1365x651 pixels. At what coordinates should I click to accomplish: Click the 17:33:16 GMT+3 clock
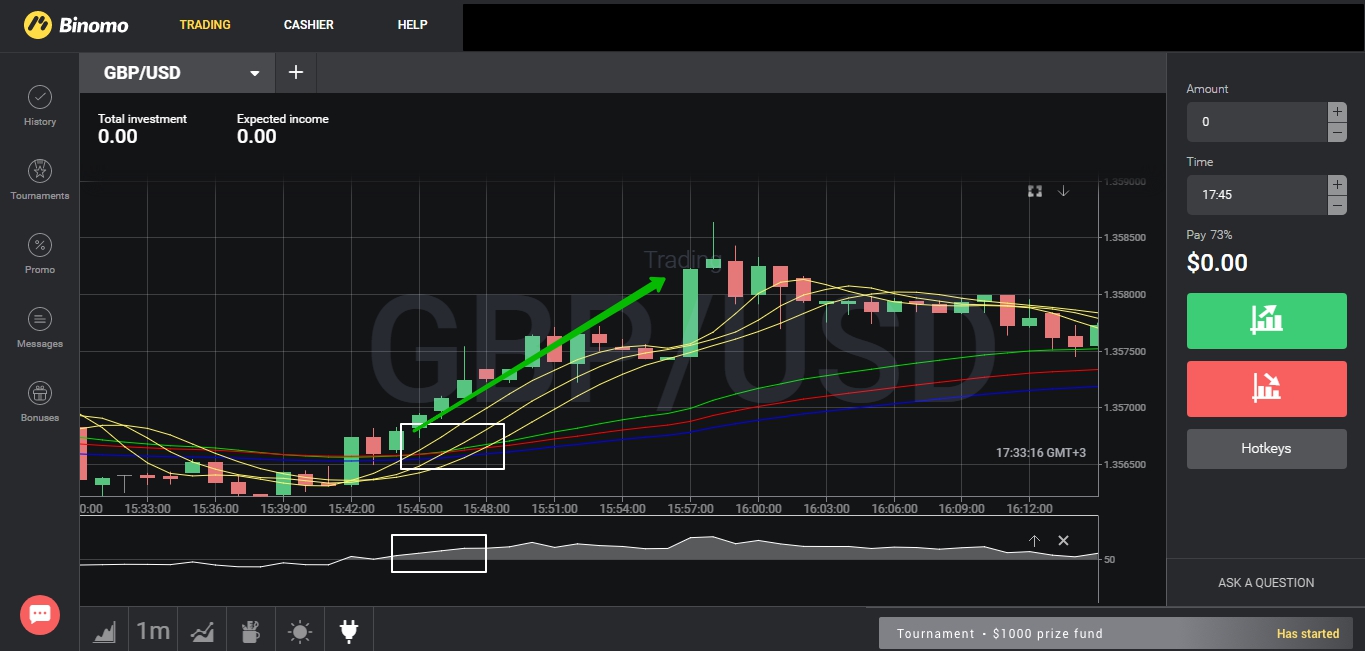tap(1041, 453)
